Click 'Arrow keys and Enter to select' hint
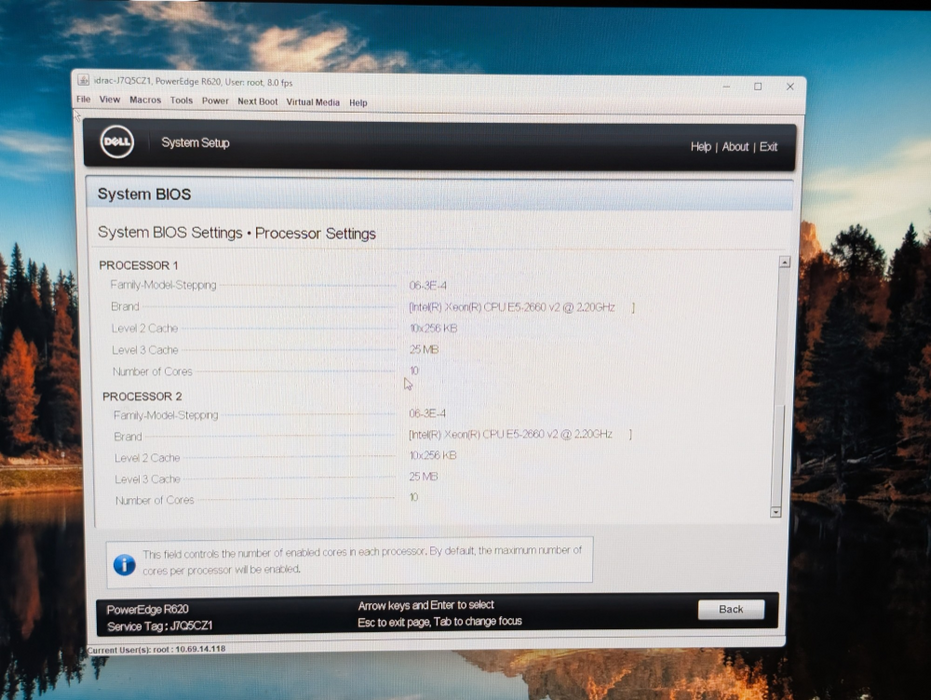Screen dimensions: 931x700 [426, 605]
